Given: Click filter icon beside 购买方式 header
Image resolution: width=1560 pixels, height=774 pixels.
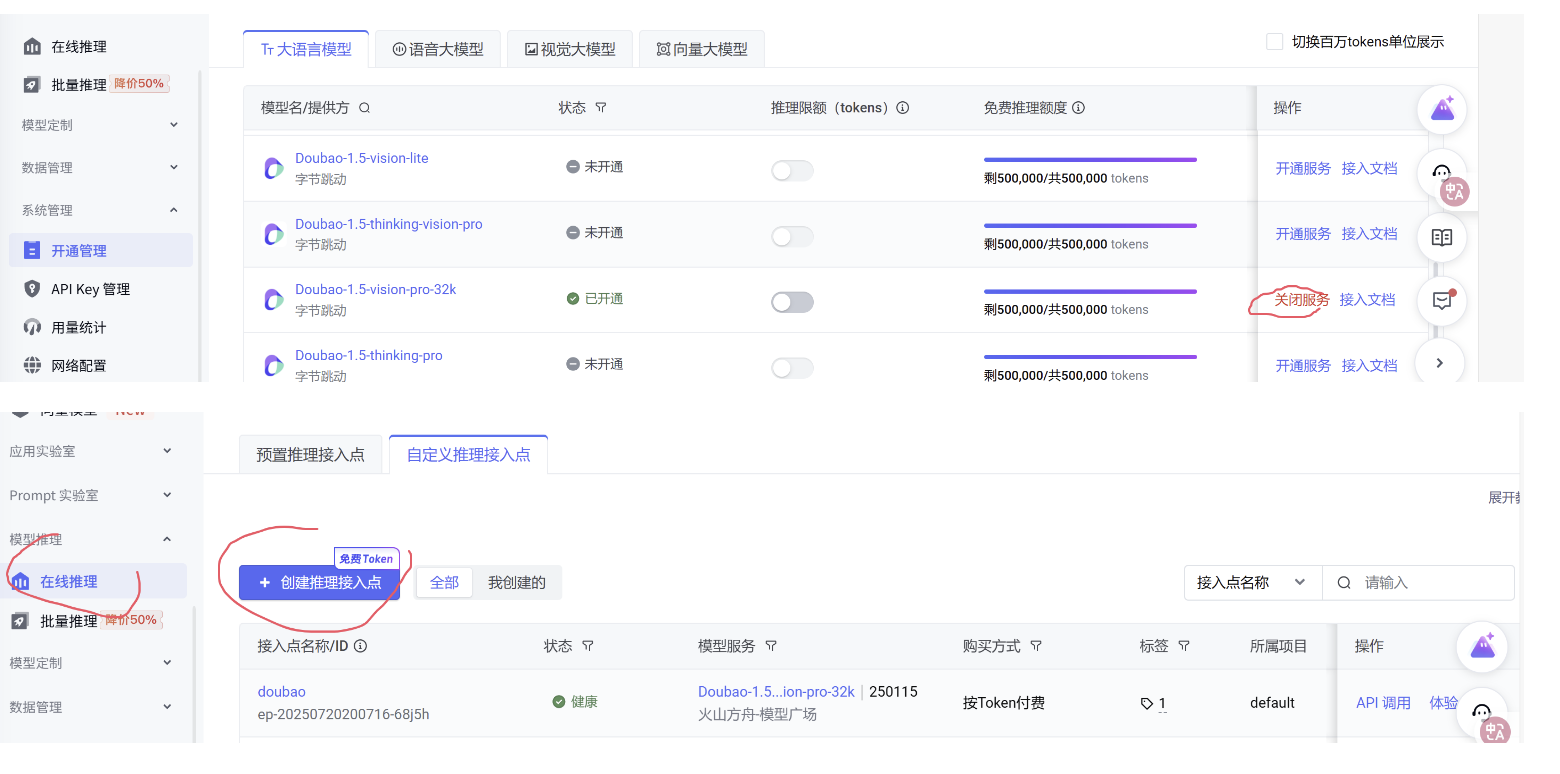Looking at the screenshot, I should 1036,646.
